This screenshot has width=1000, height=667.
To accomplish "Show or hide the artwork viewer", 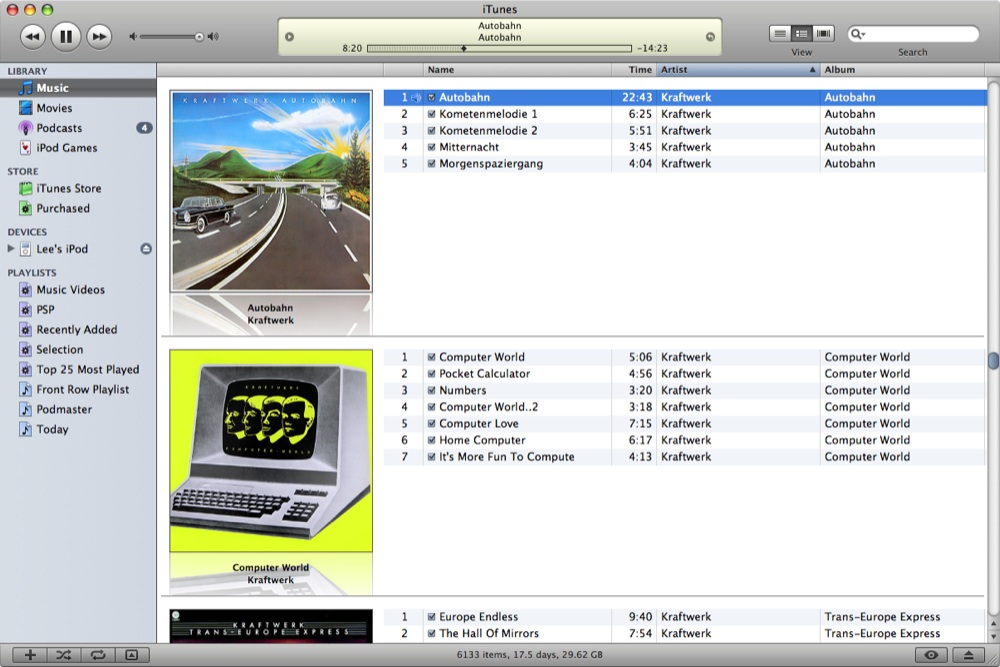I will tap(131, 655).
